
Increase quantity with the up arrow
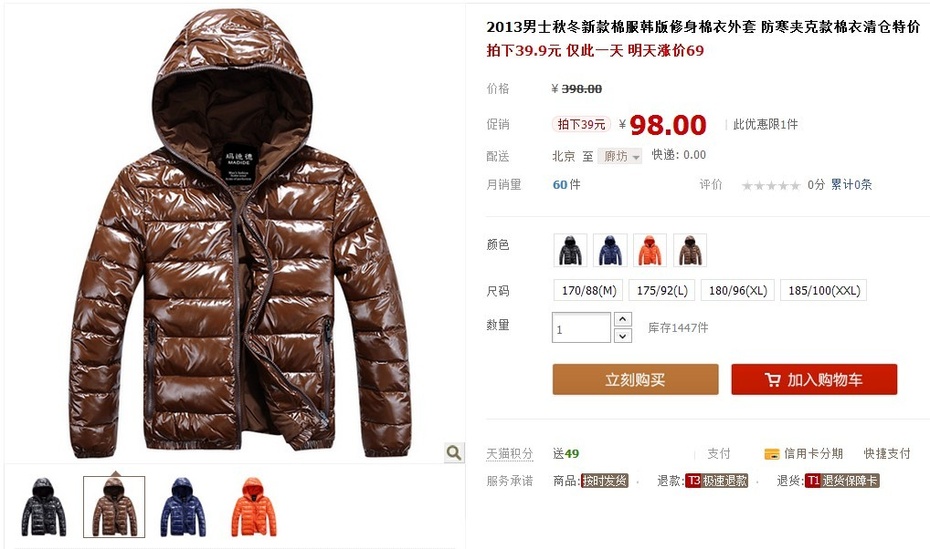tap(622, 320)
